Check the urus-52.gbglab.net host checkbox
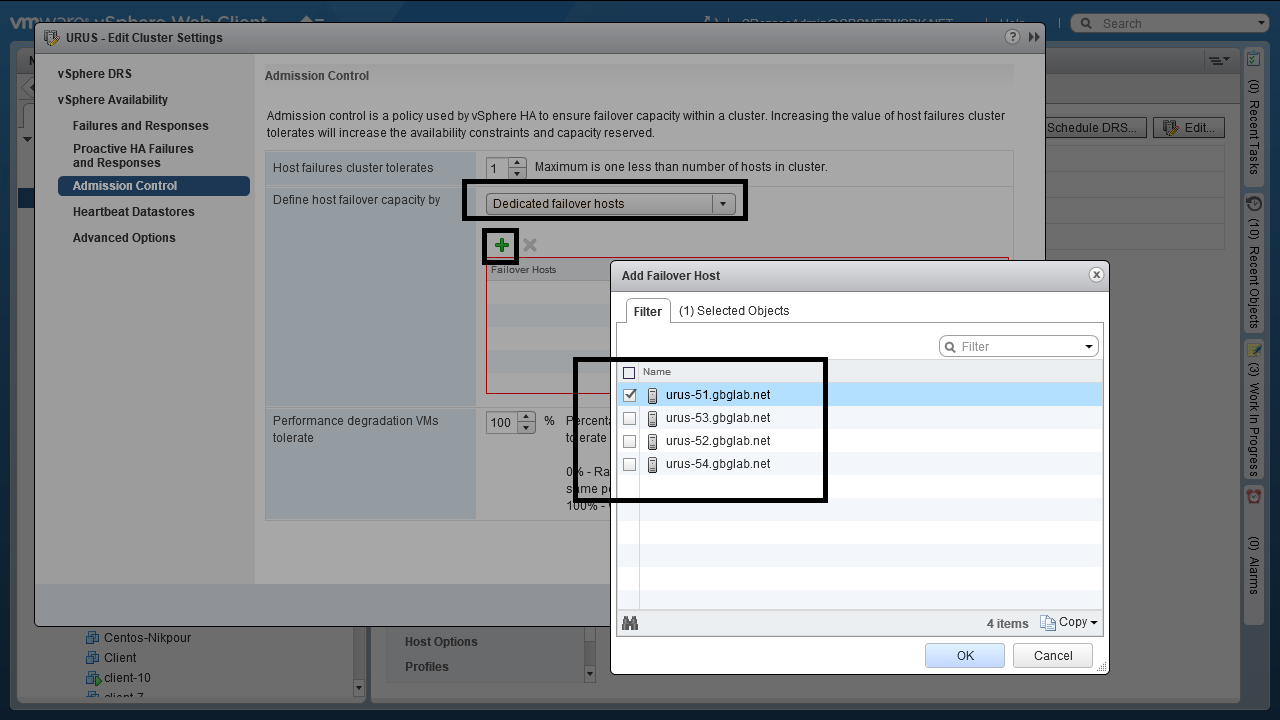The width and height of the screenshot is (1280, 720). pyautogui.click(x=629, y=441)
